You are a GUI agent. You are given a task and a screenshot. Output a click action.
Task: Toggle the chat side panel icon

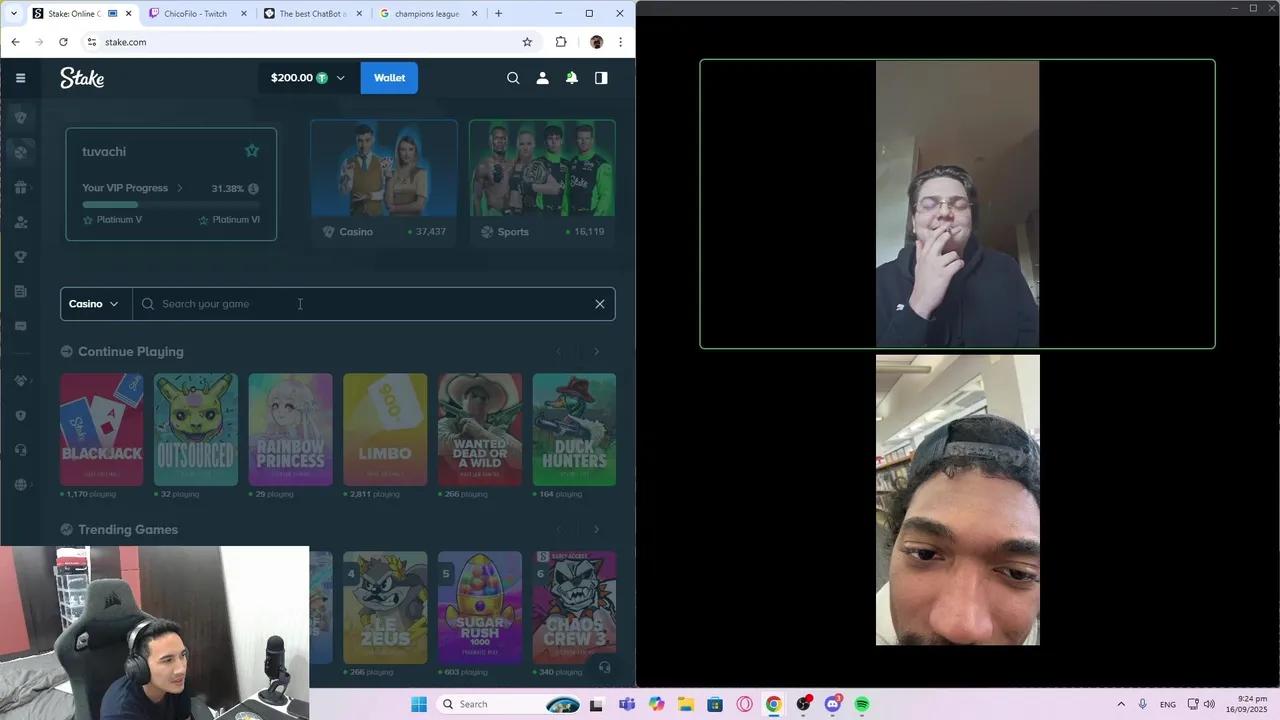[x=601, y=78]
